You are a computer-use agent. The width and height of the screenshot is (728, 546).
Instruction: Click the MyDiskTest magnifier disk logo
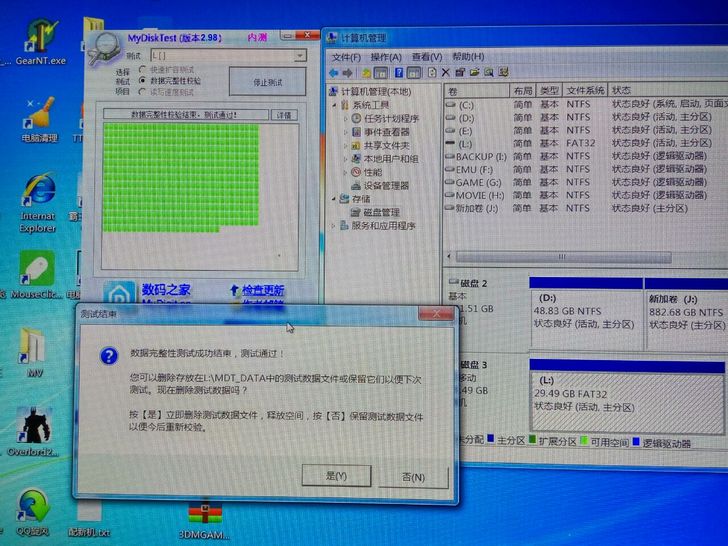[x=105, y=48]
